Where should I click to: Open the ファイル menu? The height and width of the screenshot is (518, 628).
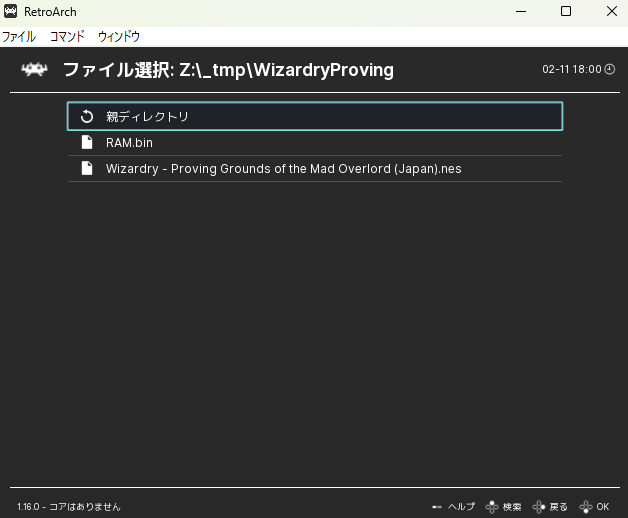tap(19, 36)
